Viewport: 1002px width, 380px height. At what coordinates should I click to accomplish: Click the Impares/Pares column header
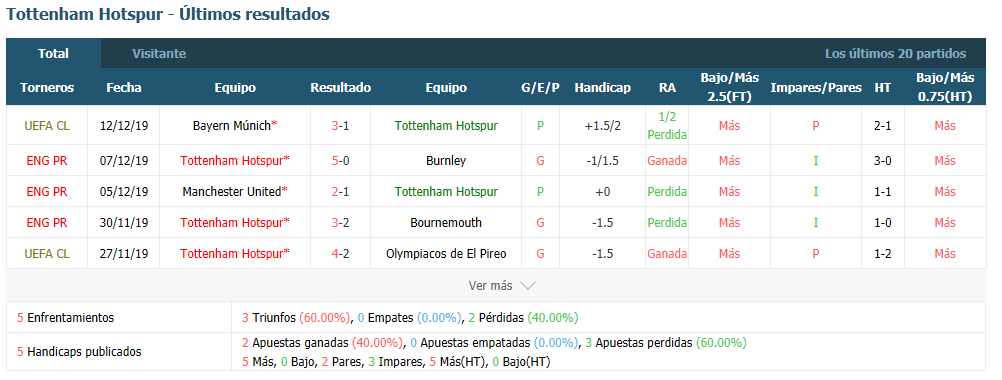coord(815,87)
